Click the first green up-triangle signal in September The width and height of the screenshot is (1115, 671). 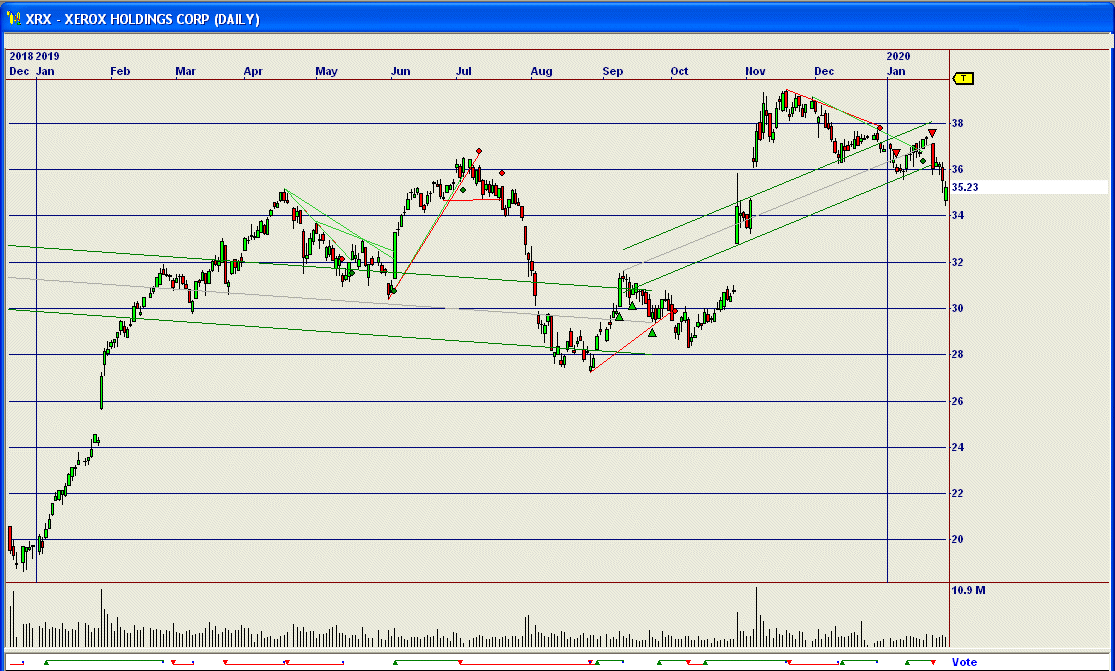point(618,317)
